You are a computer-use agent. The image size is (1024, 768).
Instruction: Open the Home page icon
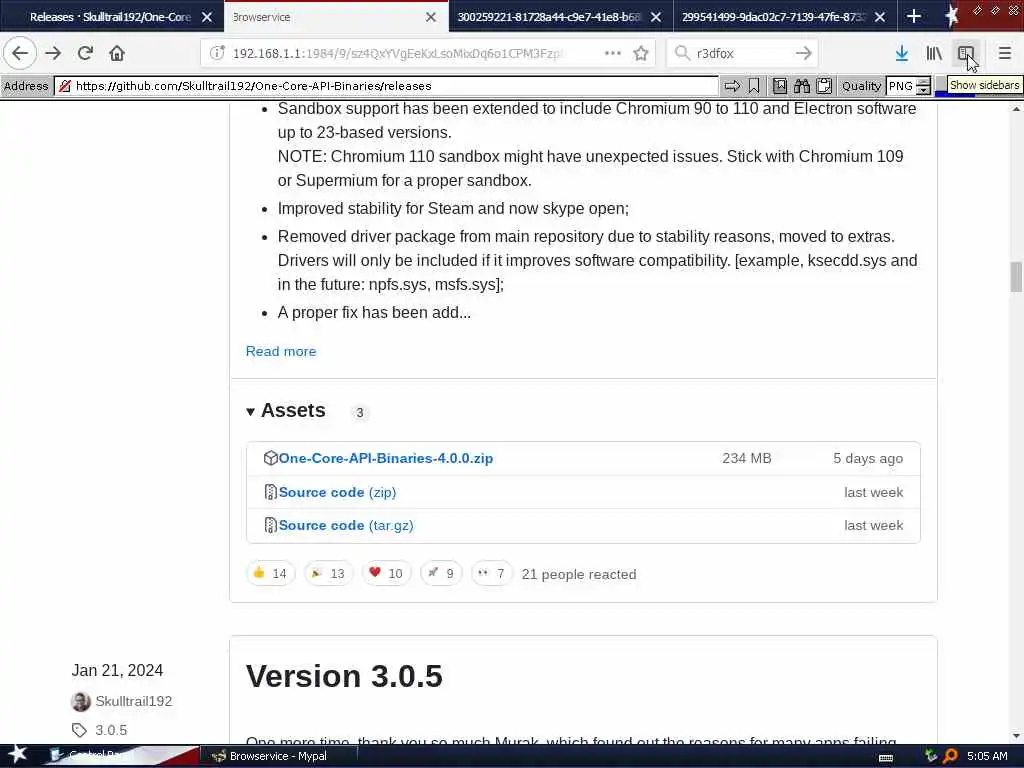pos(117,53)
